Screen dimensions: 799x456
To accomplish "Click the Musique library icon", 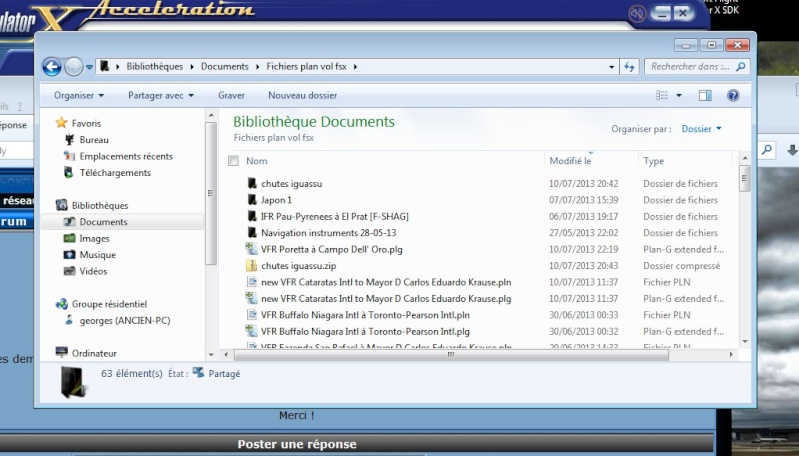I will click(x=69, y=254).
